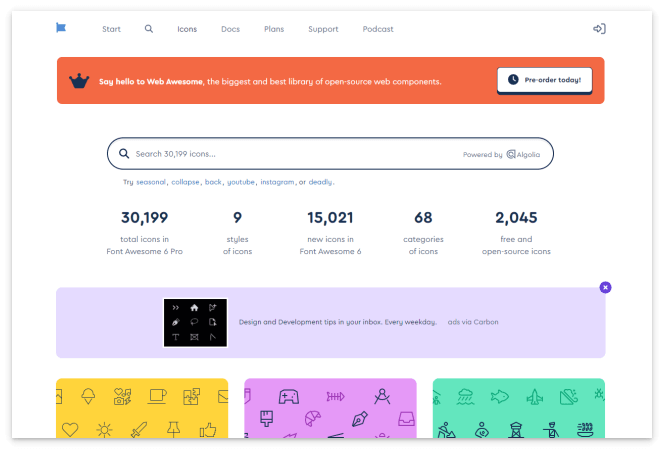Click the inbox tray icon on the pink card
Image resolution: width=664 pixels, height=451 pixels.
tap(406, 419)
